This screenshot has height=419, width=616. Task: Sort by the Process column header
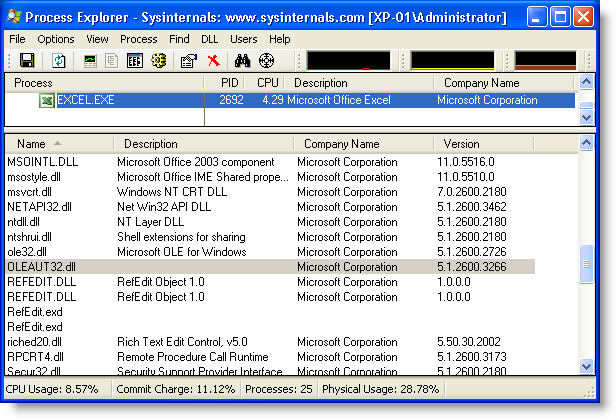tap(104, 83)
